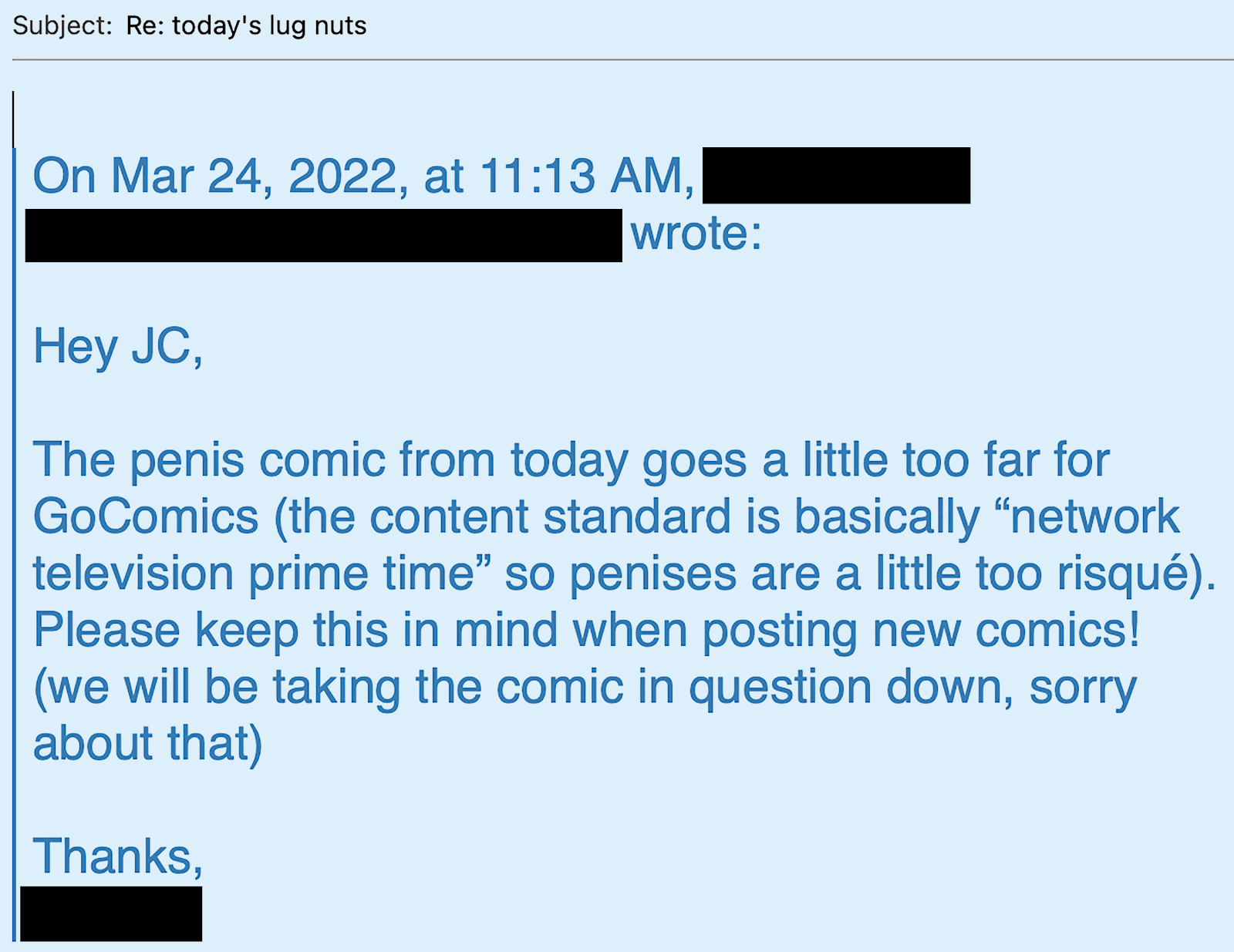
Task: Click the sentence "Please keep this in mind"
Action: tap(295, 631)
